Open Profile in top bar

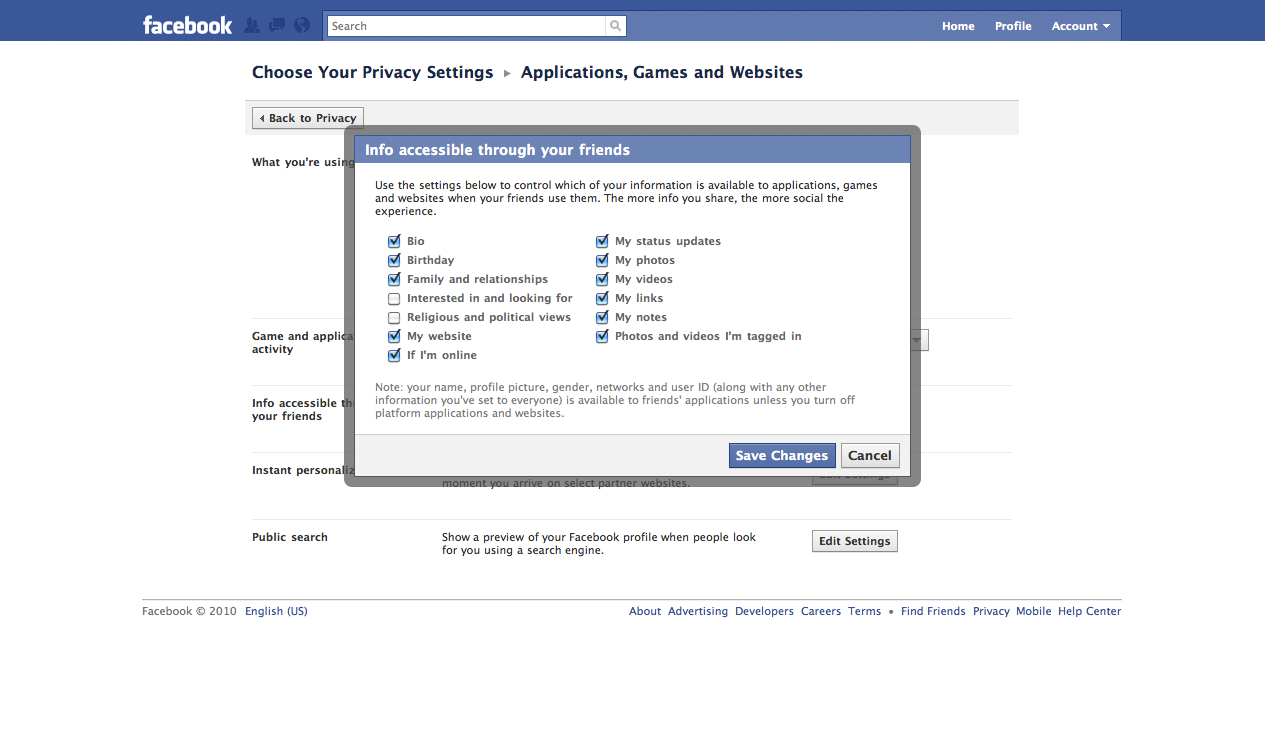pos(1013,26)
